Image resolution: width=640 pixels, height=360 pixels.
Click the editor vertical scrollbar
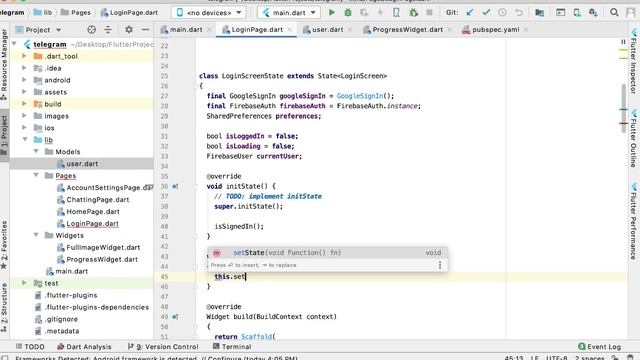623,108
